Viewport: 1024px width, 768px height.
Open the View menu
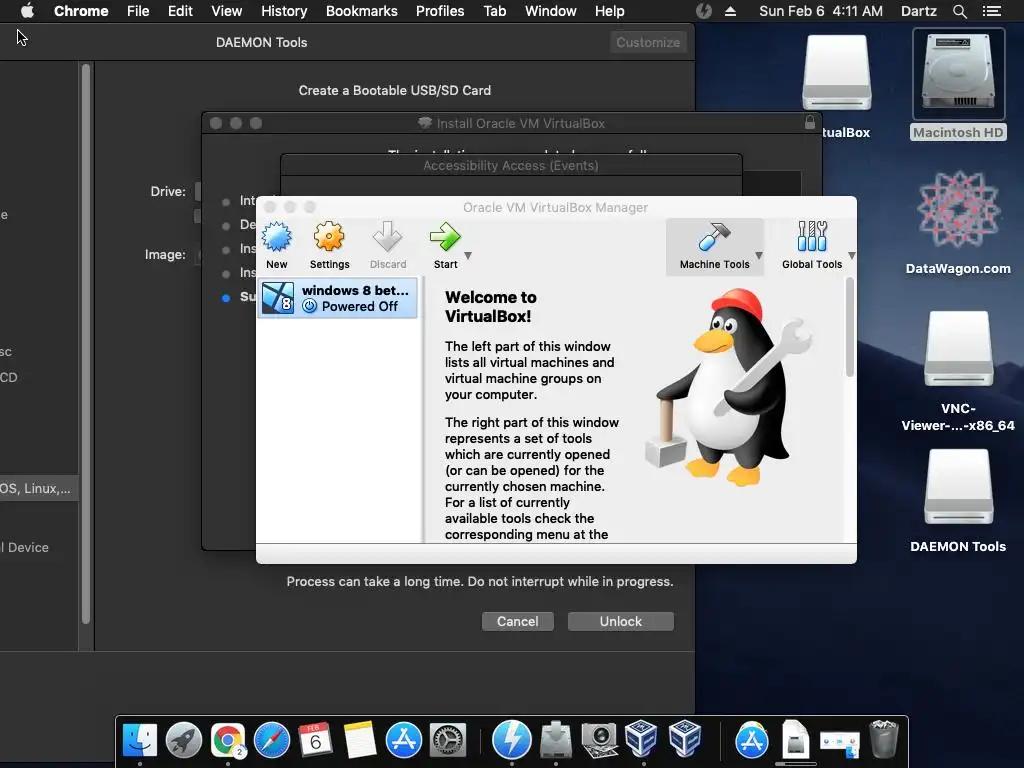tap(227, 11)
